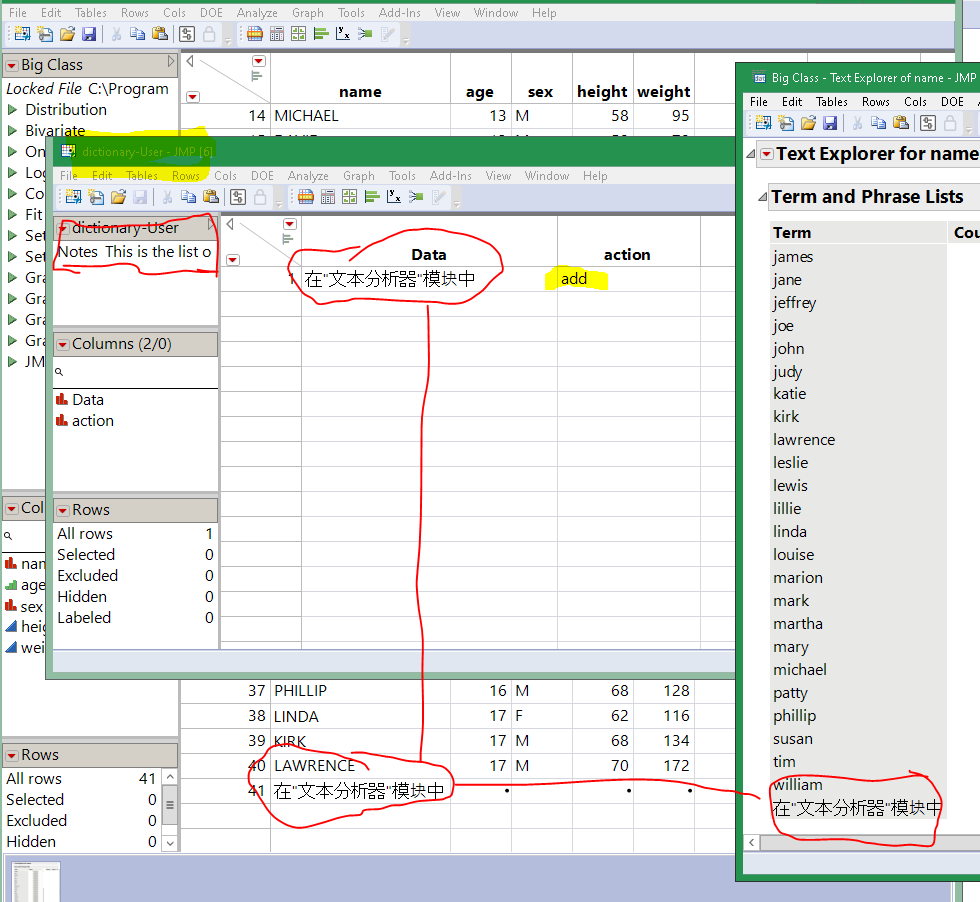The height and width of the screenshot is (902, 980).
Task: Click the Rows panel vertical scrollbar
Action: tap(169, 805)
